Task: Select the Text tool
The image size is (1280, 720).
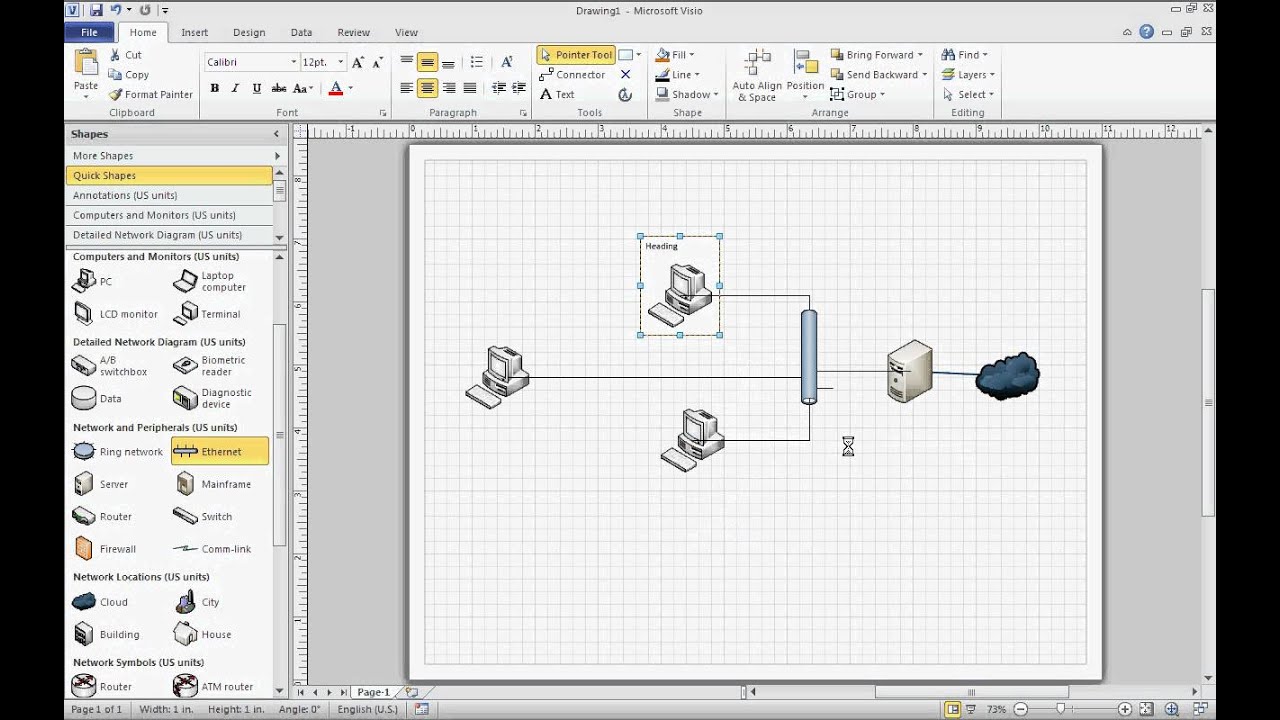Action: [557, 94]
